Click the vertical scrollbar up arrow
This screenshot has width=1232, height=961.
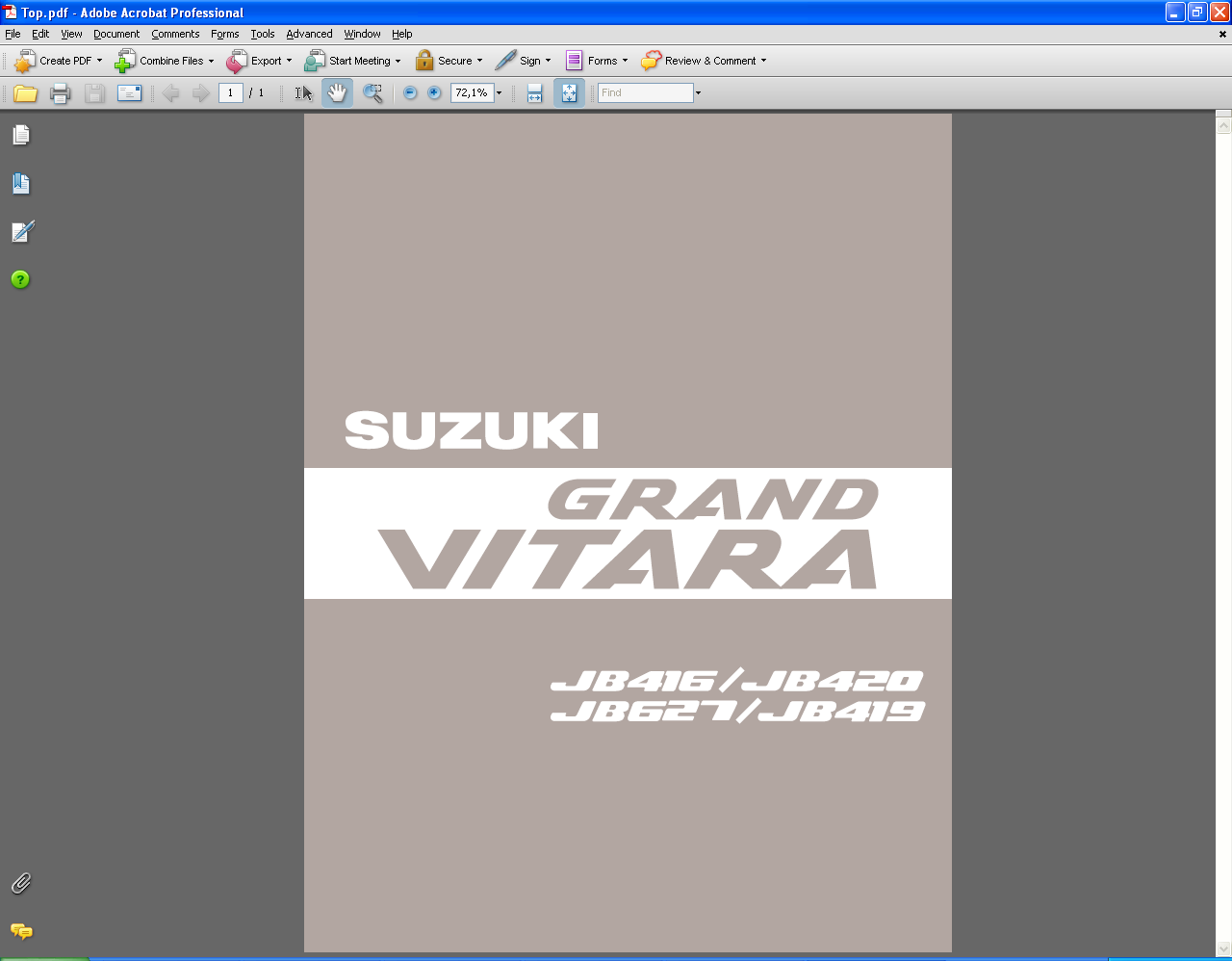1224,124
